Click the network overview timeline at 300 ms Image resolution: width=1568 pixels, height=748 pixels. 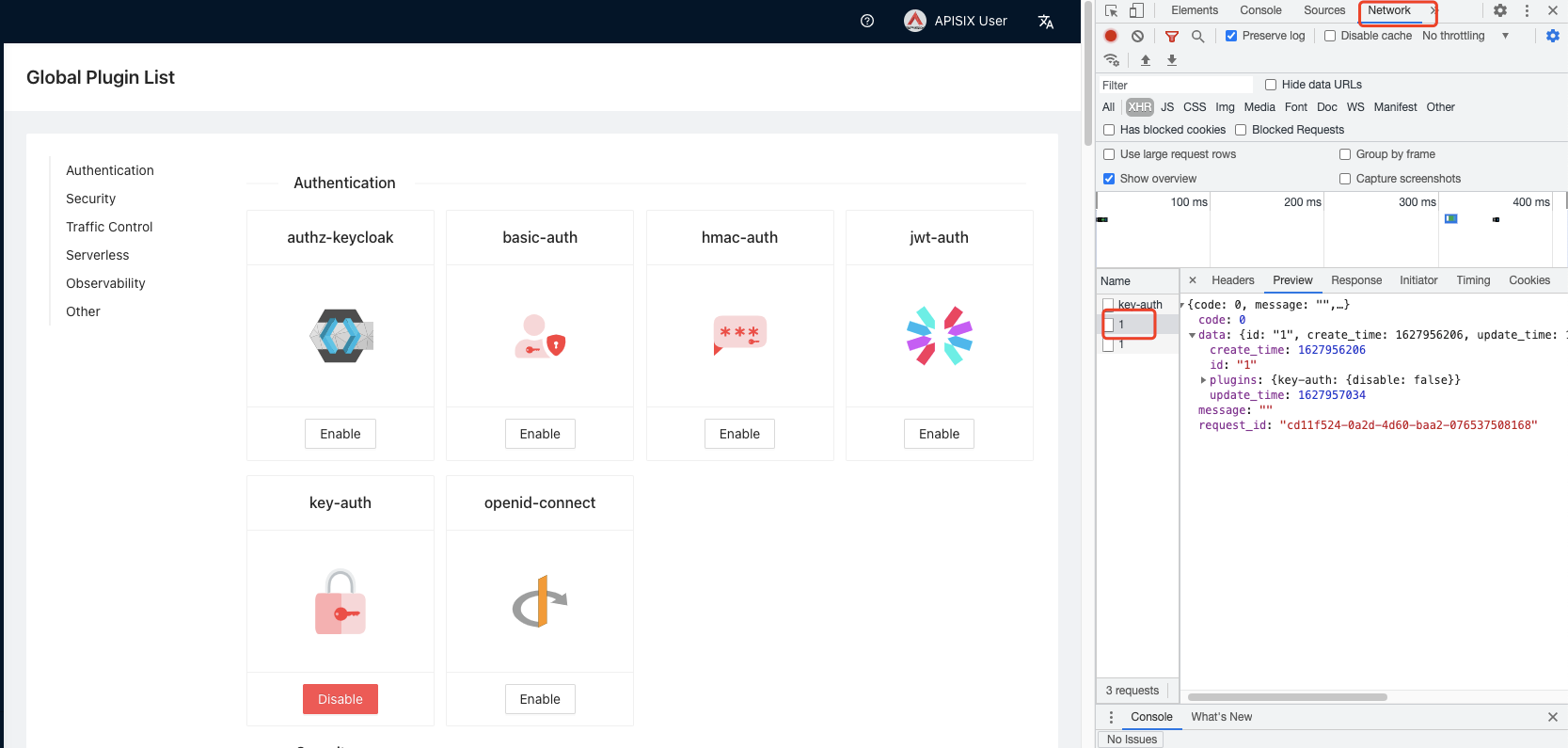click(1417, 202)
